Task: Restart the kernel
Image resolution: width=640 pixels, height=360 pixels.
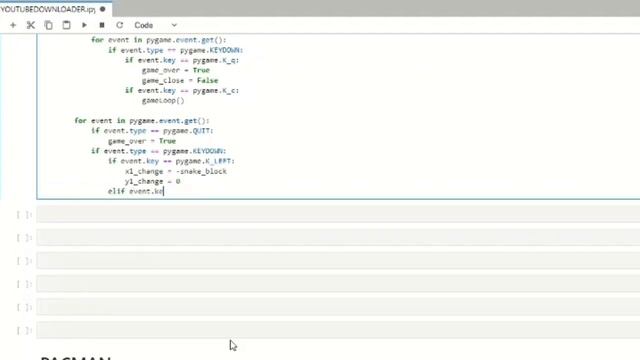Action: tap(120, 25)
